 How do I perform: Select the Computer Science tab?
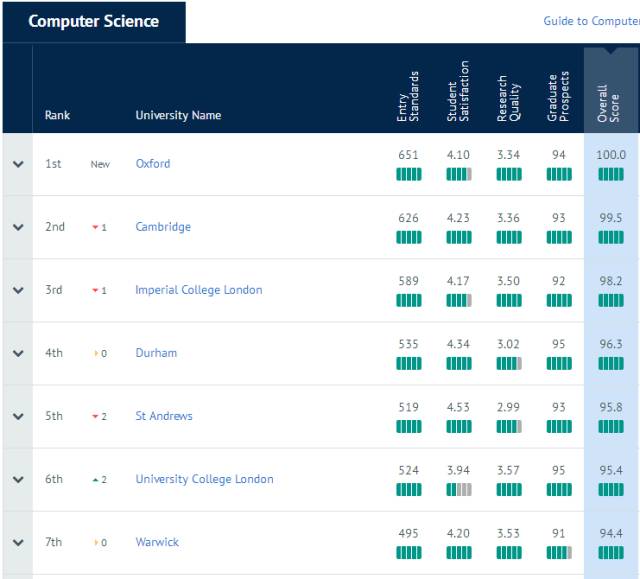coord(94,22)
